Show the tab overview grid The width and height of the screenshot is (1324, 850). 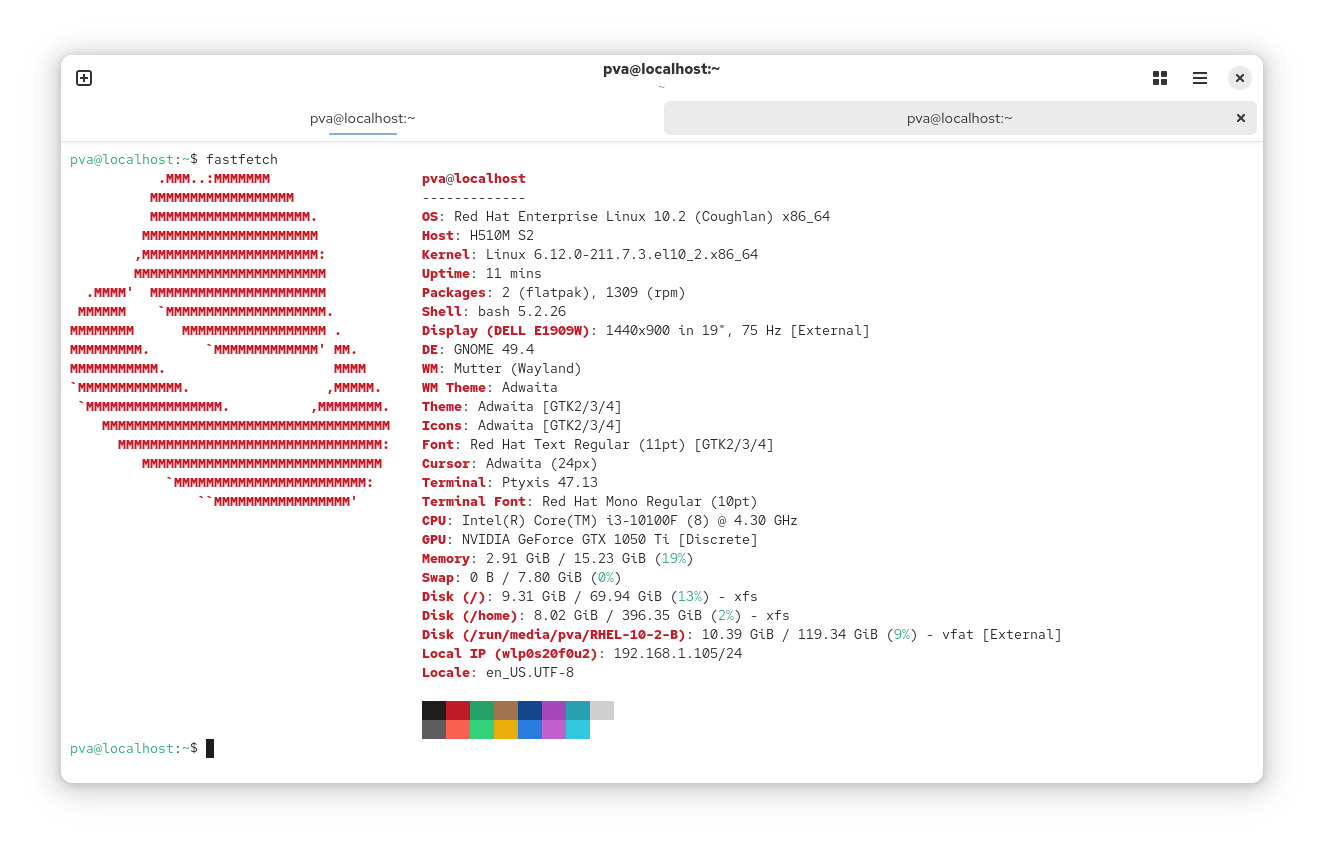1160,78
